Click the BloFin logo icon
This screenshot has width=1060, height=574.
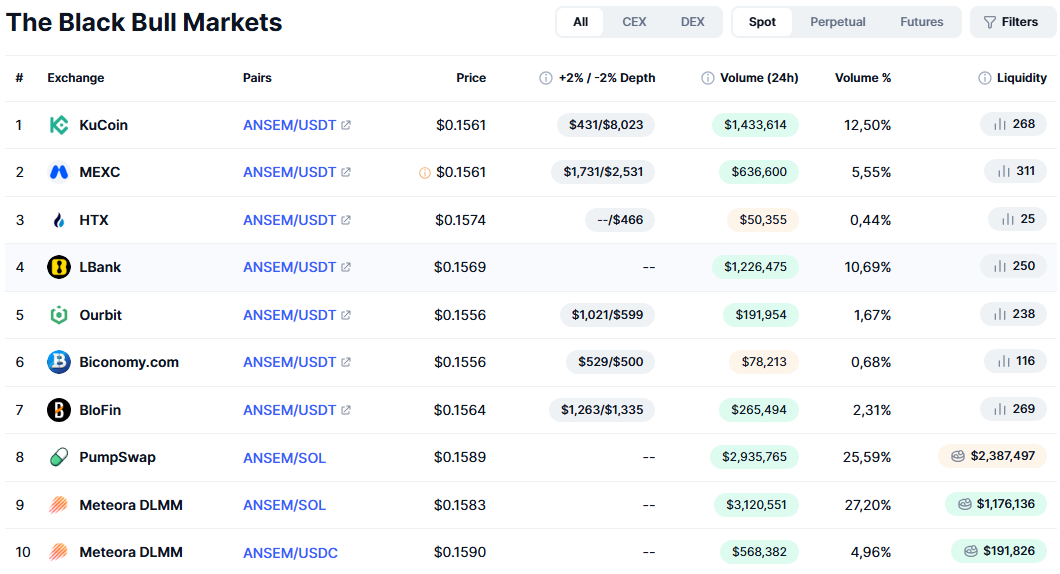(x=59, y=410)
